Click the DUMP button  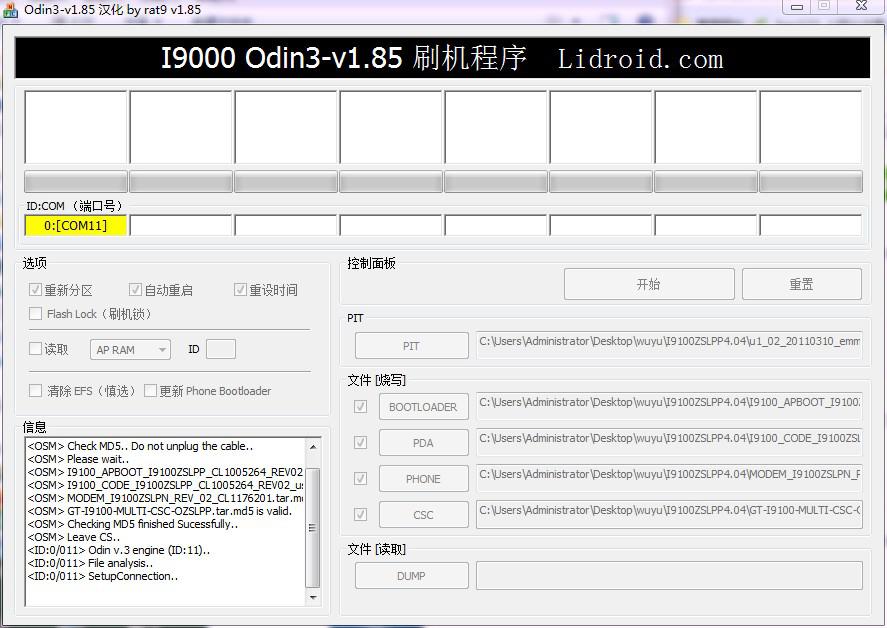(x=412, y=575)
